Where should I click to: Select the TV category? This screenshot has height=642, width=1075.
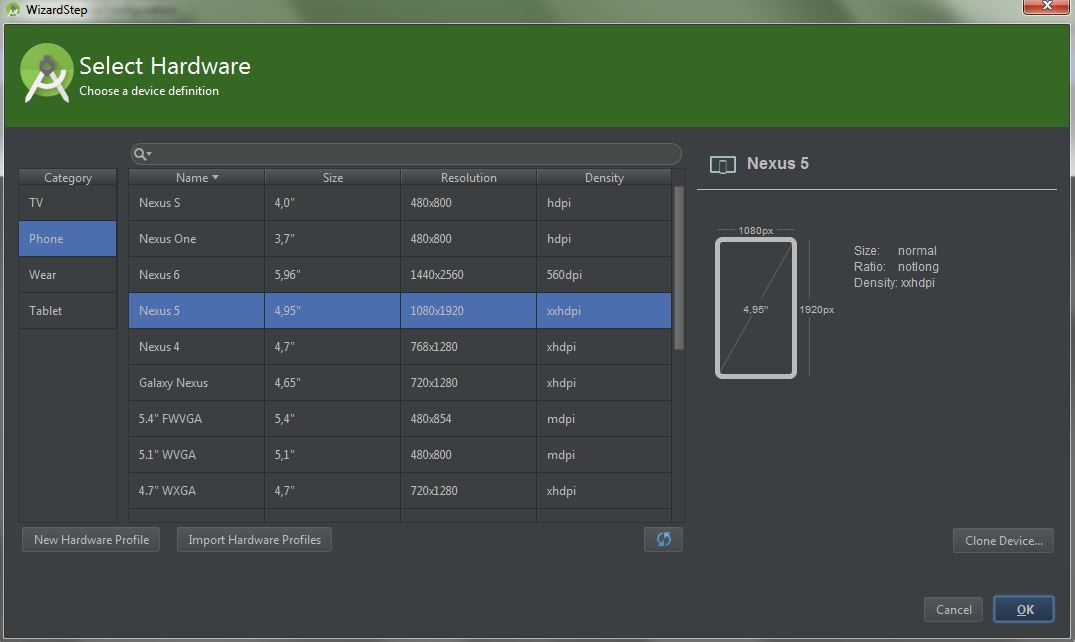[67, 203]
